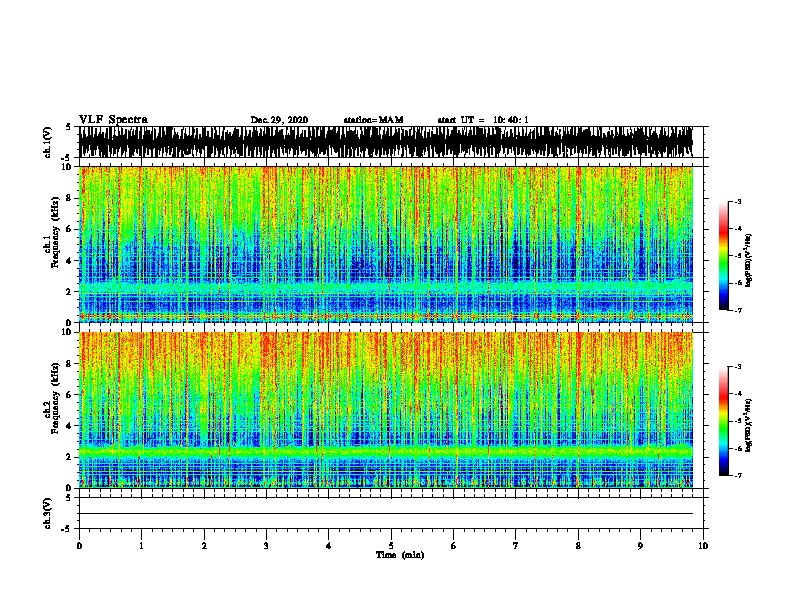Click the 6 kHz tick on the ch.1 frequency axis

click(70, 229)
